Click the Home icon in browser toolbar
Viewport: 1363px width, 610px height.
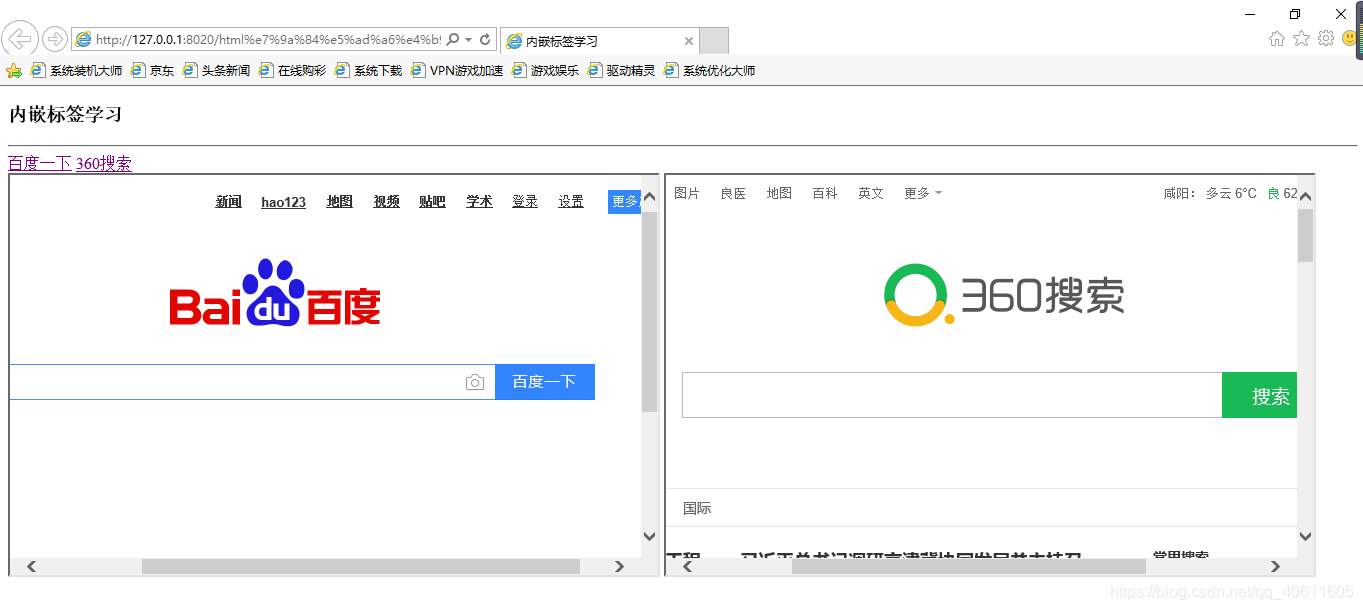(1277, 38)
